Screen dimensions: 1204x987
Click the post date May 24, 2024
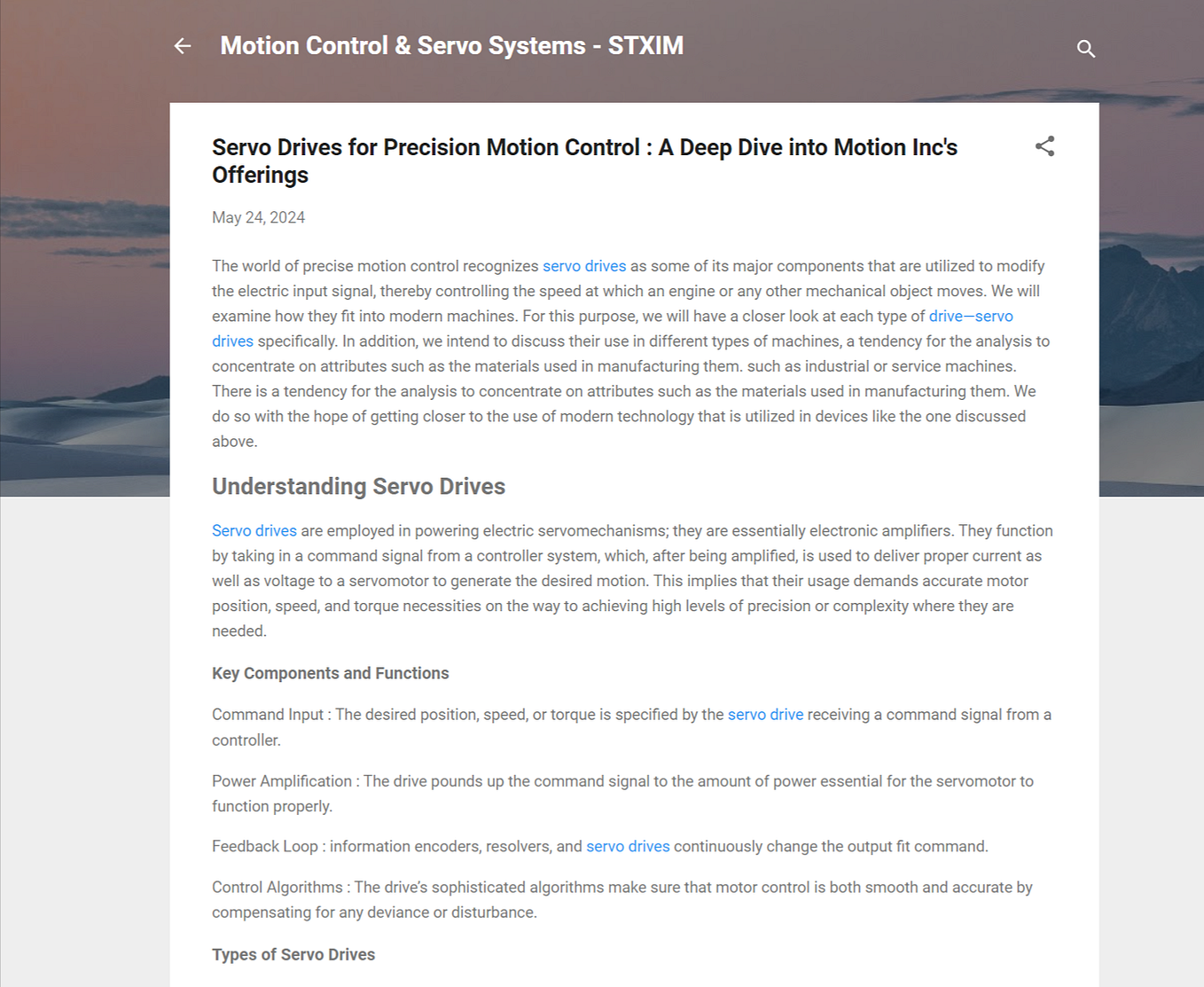tap(258, 217)
